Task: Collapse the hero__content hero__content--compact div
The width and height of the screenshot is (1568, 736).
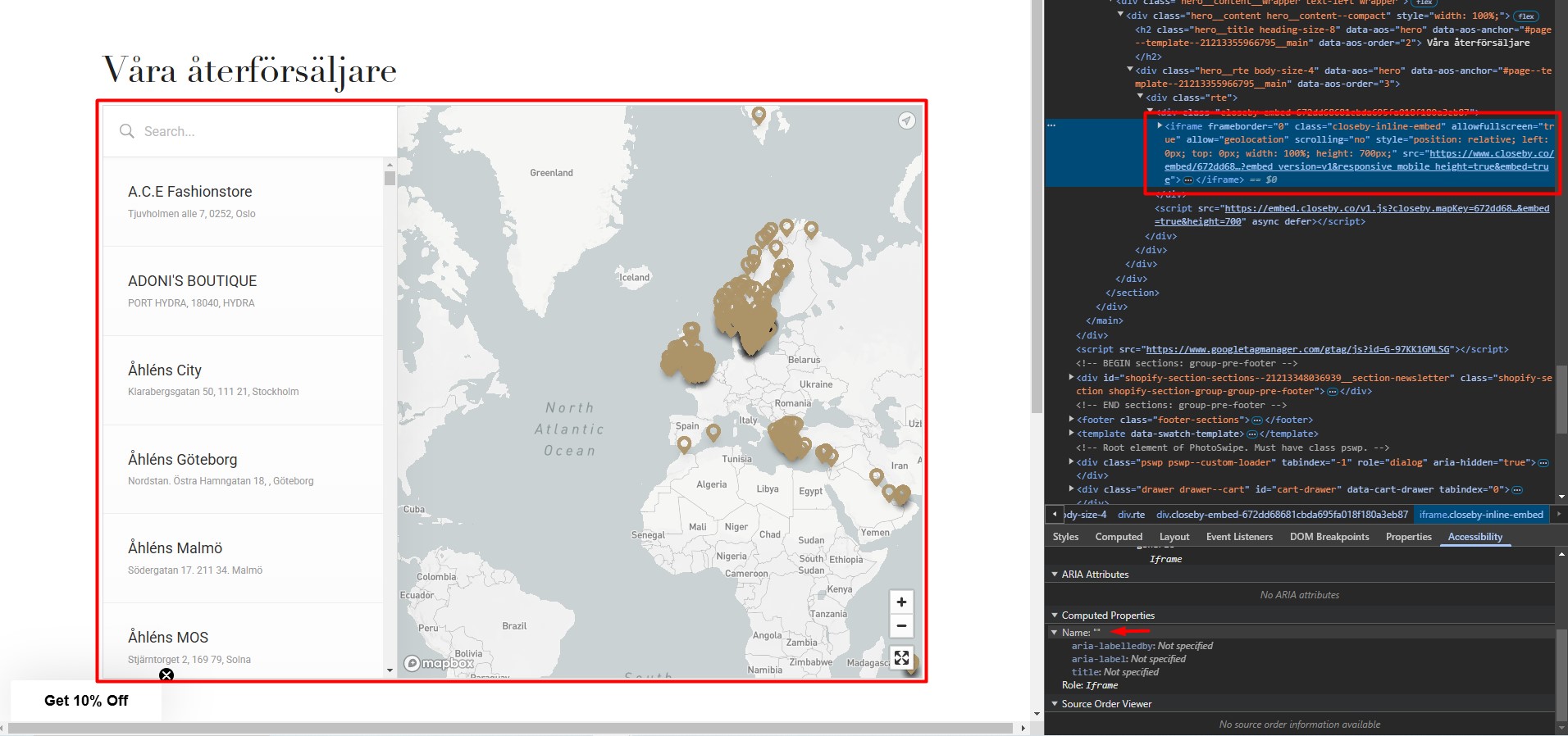Action: coord(1120,15)
